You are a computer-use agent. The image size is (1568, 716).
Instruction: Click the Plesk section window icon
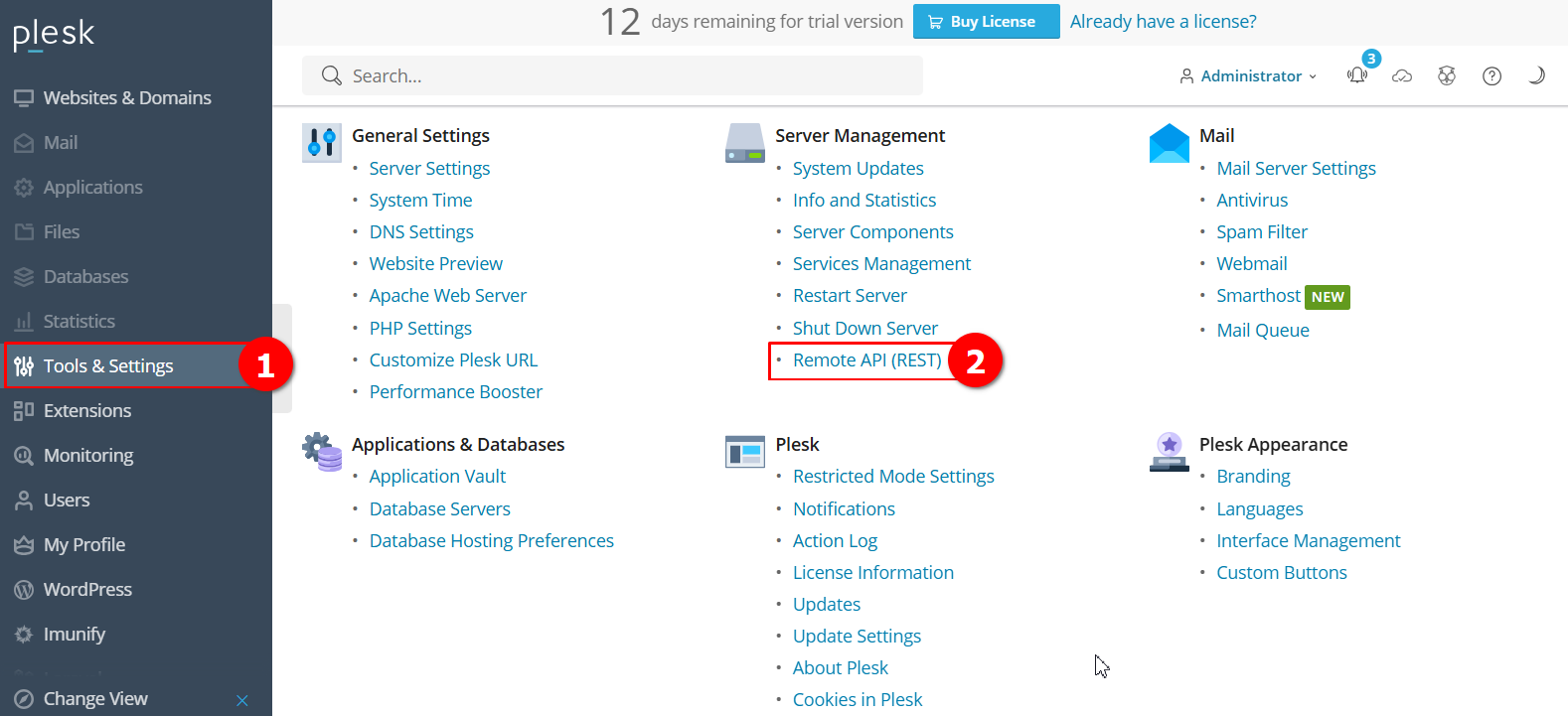[x=745, y=452]
